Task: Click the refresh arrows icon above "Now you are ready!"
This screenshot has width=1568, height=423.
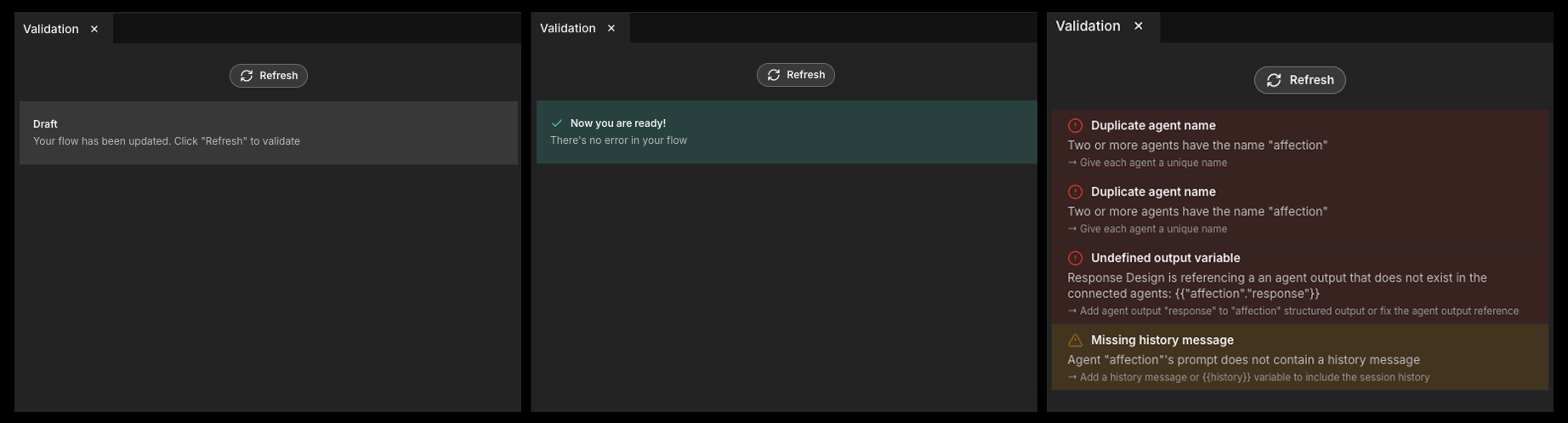Action: pos(774,75)
